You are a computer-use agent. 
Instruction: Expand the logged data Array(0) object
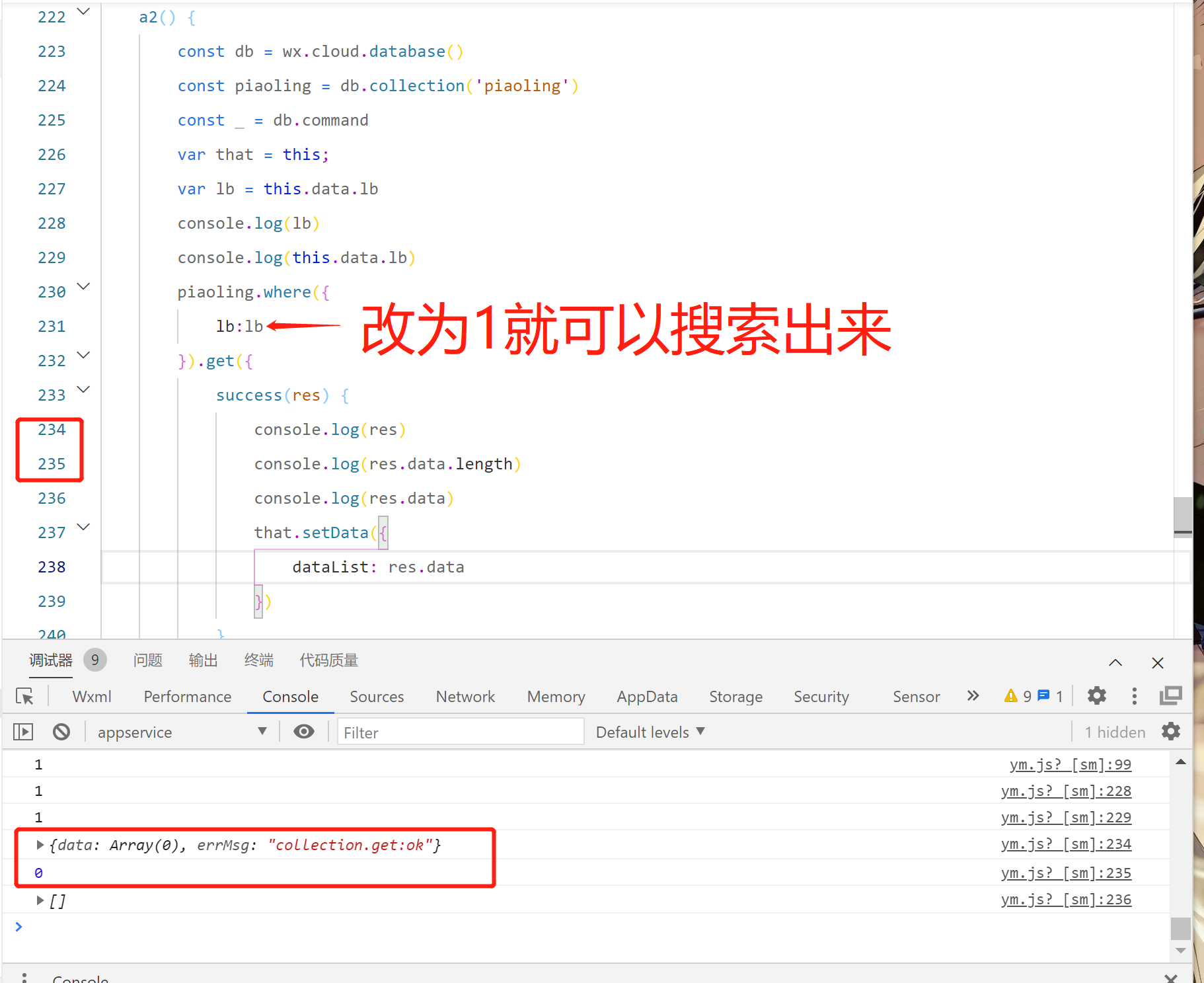pyautogui.click(x=40, y=844)
